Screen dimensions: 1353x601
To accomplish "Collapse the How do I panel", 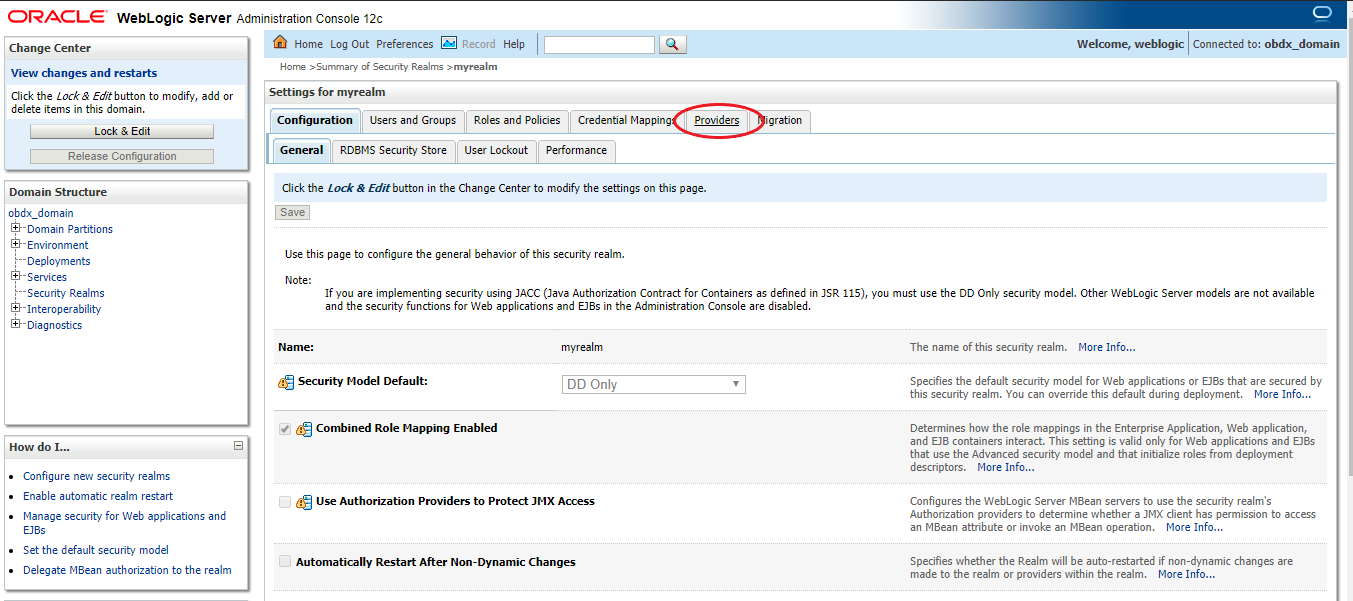I will 238,446.
